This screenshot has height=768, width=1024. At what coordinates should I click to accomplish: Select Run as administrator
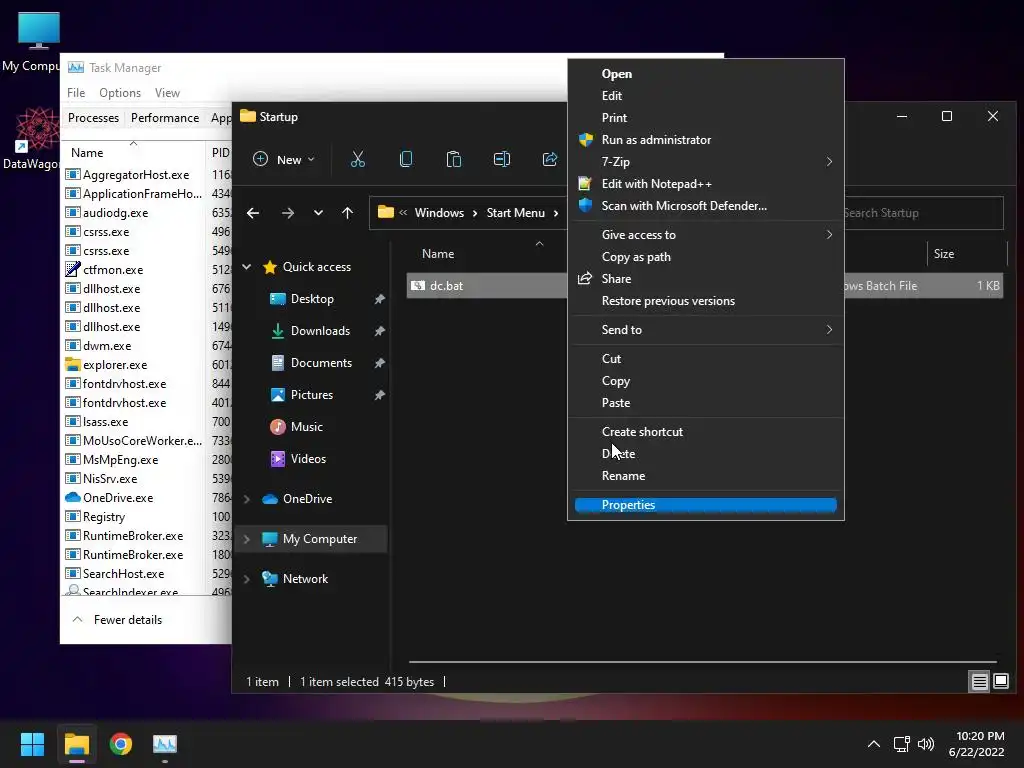click(705, 140)
